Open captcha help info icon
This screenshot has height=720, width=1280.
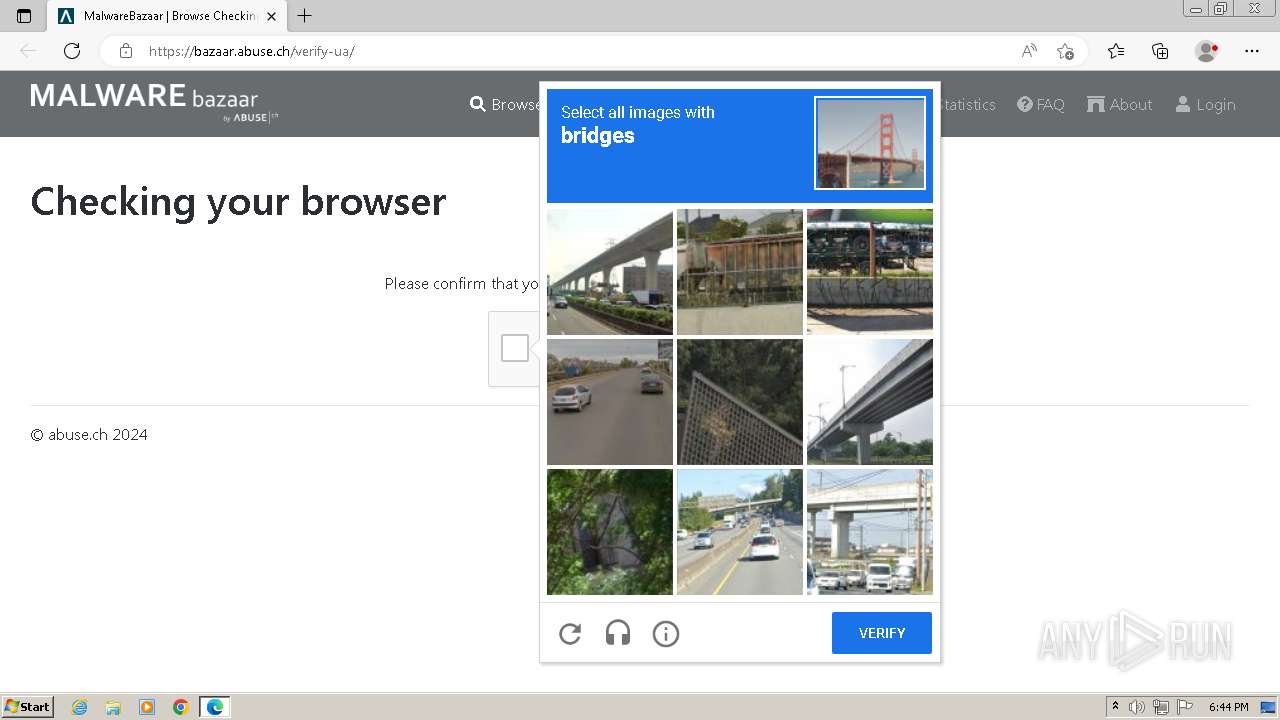(x=666, y=633)
